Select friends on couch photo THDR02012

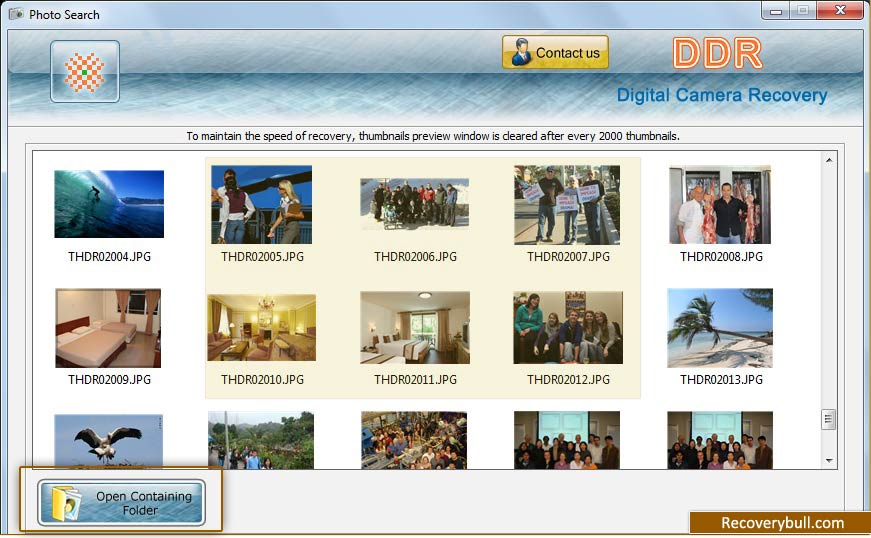tap(568, 328)
